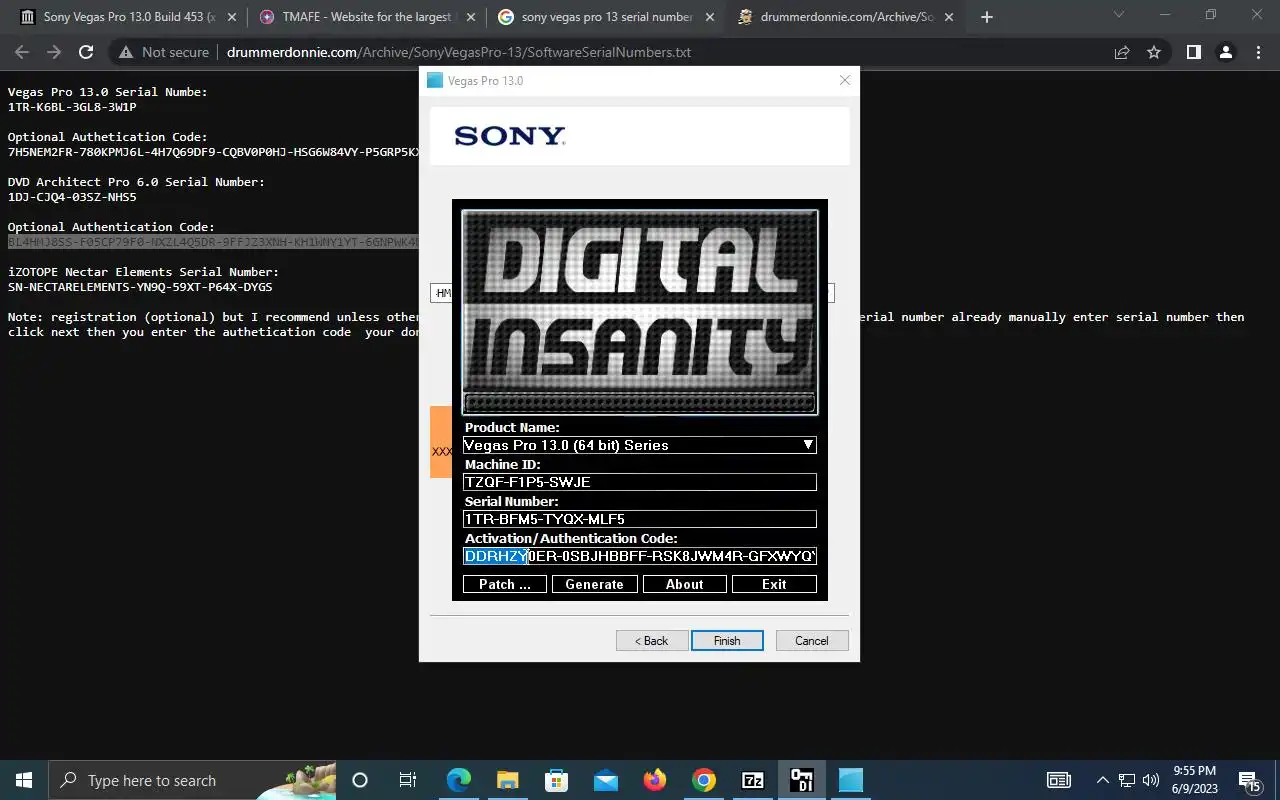Open the Windows Start menu

pos(24,780)
